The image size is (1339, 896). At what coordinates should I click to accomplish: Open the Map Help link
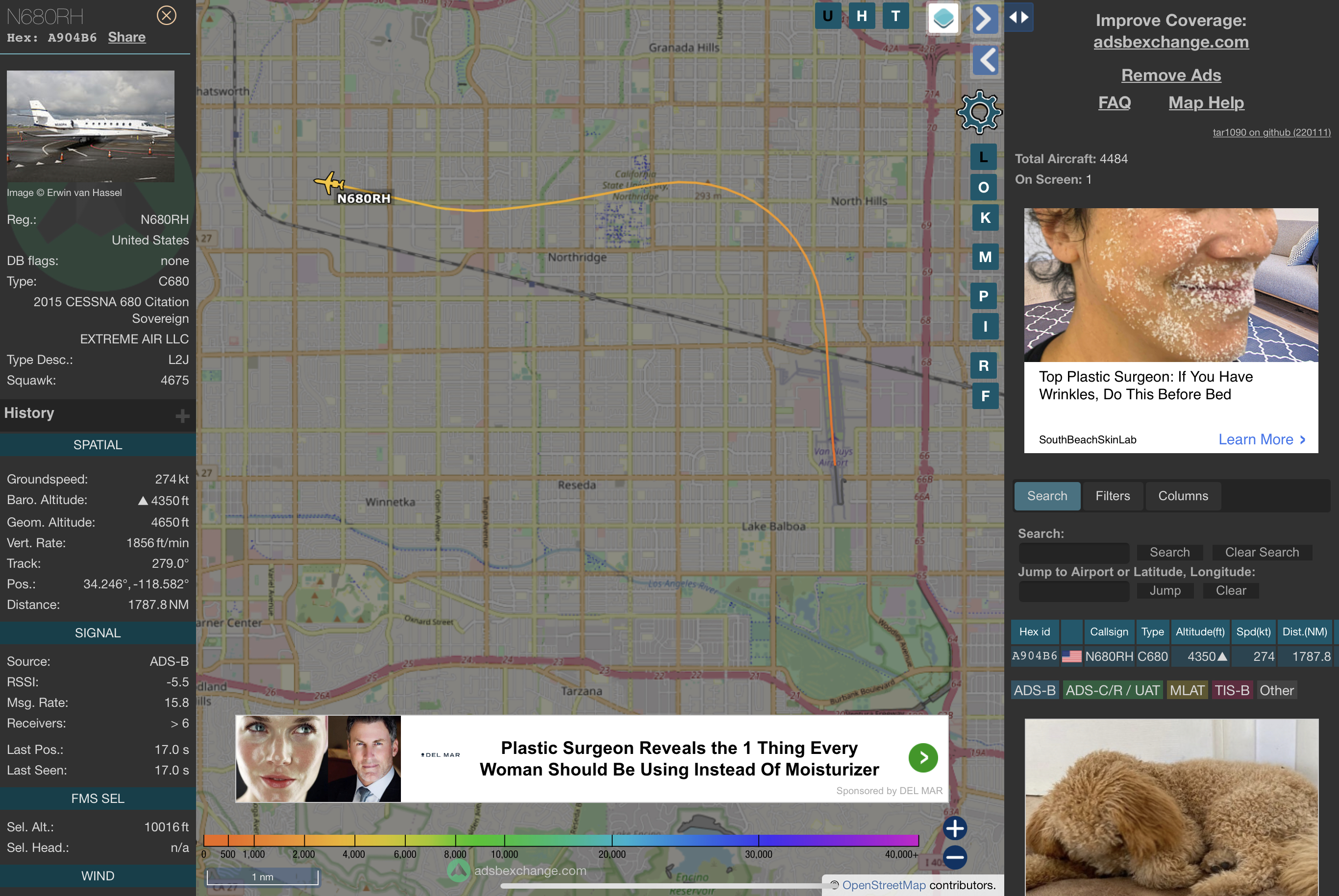pos(1206,103)
